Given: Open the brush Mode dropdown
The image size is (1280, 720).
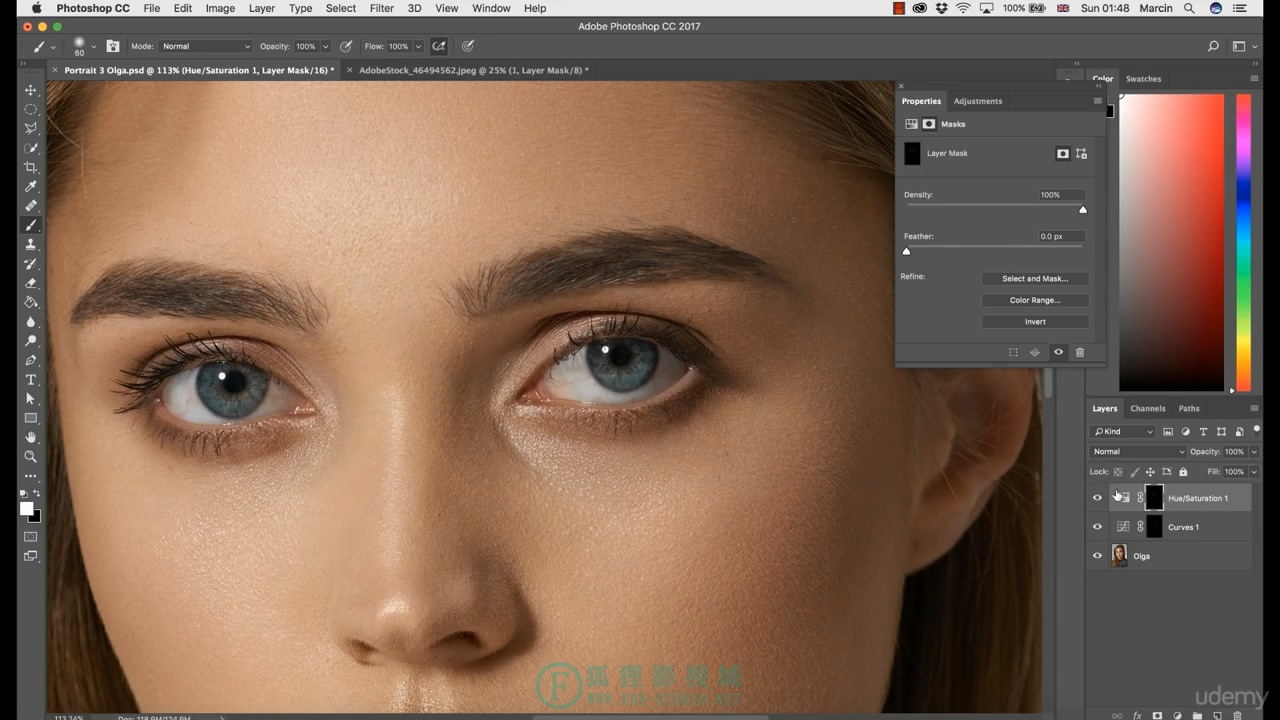Looking at the screenshot, I should [x=206, y=46].
